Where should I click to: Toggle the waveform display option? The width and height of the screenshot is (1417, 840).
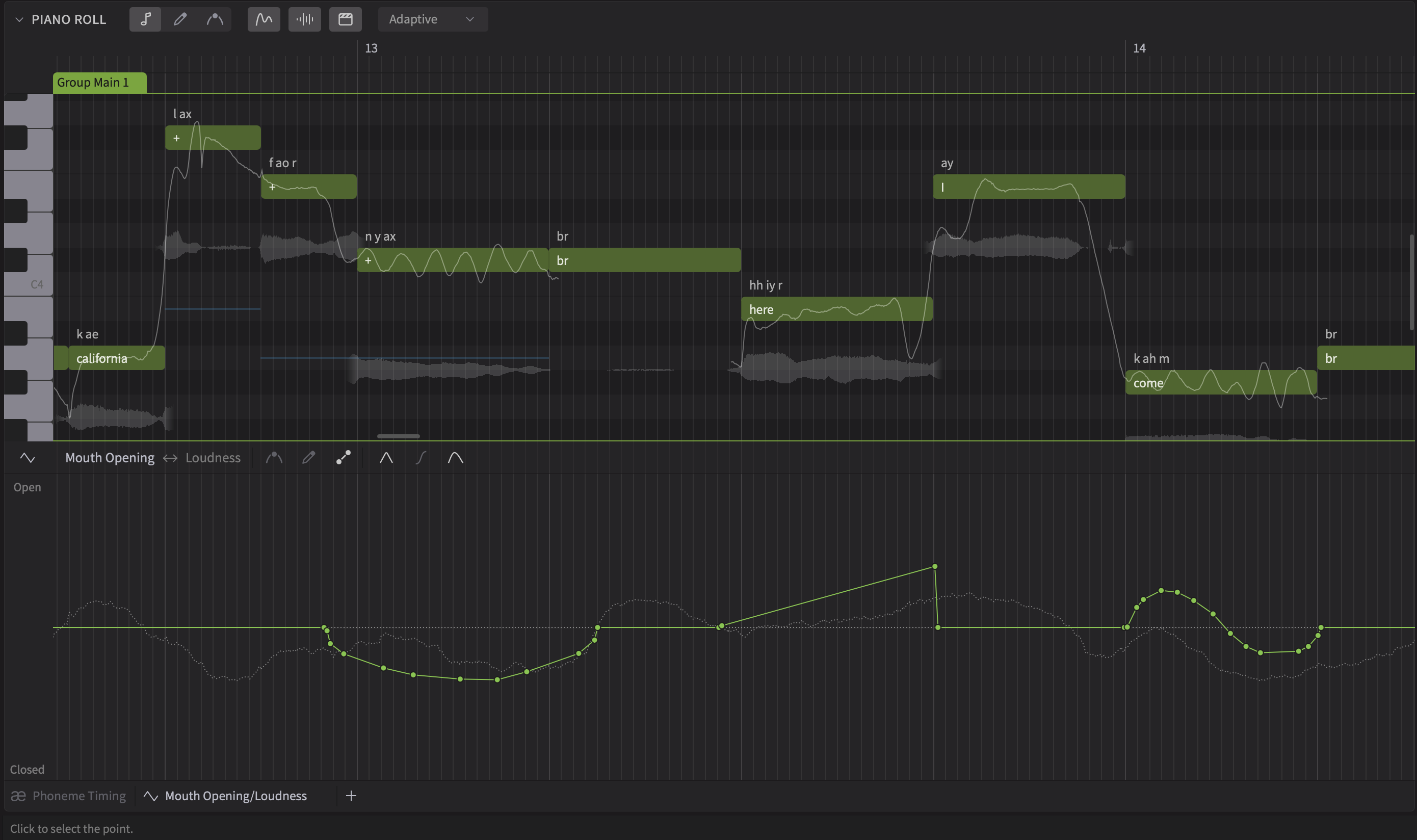tap(304, 19)
